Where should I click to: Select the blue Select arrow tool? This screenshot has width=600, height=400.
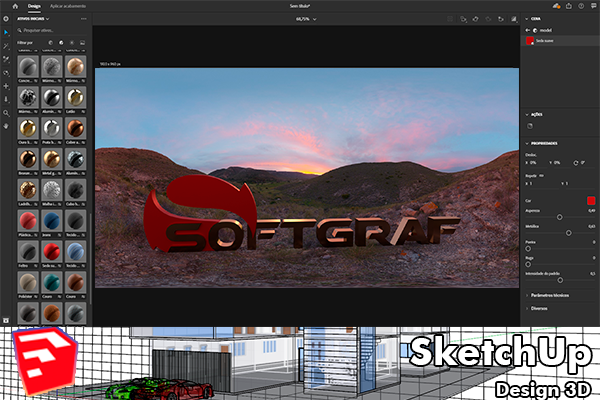pos(6,33)
